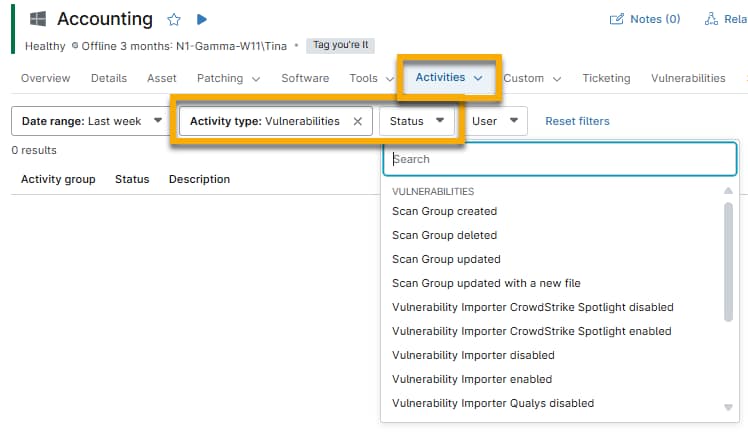Go to the Software tab

click(305, 78)
